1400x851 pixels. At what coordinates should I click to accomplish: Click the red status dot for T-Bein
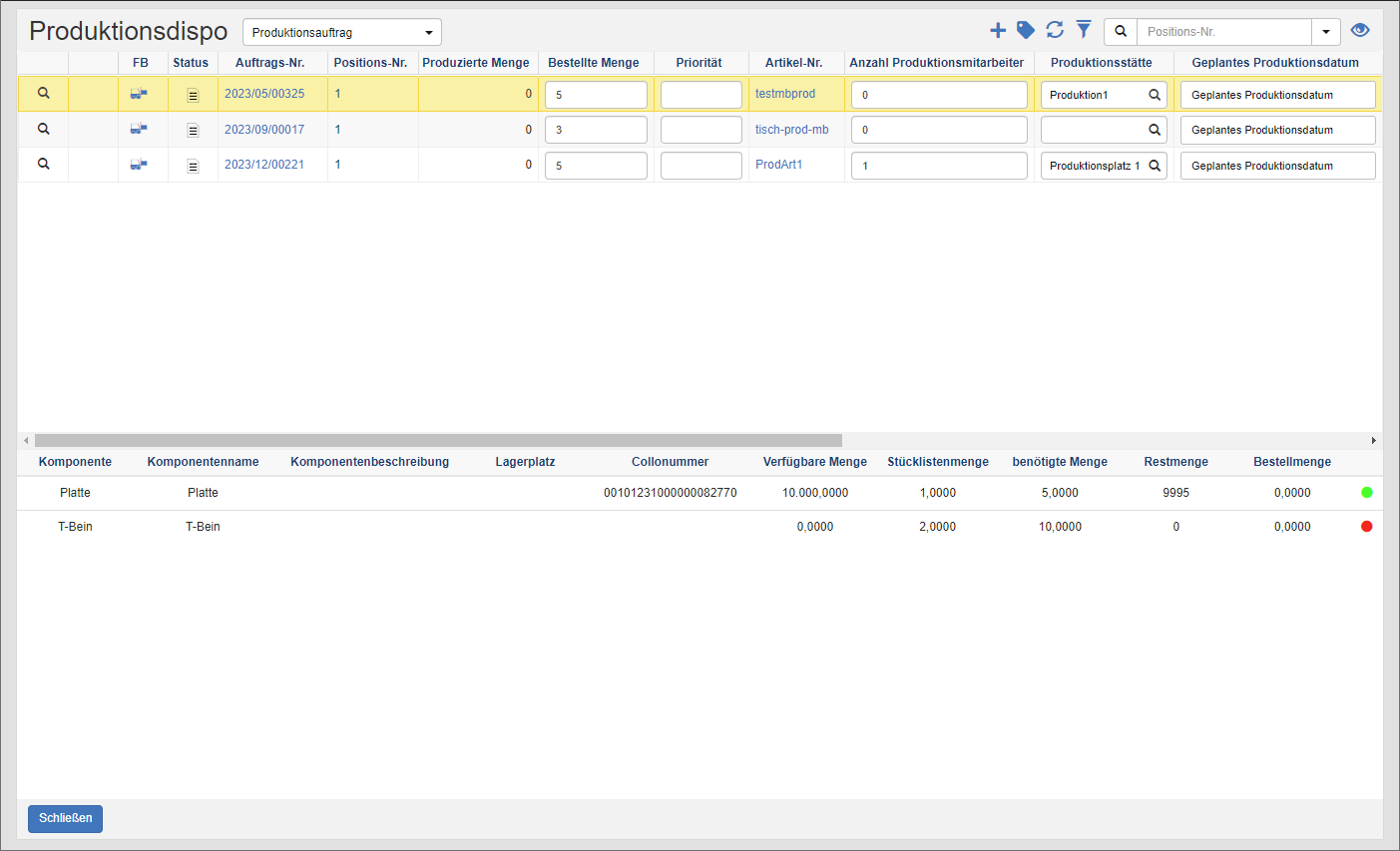pos(1366,527)
